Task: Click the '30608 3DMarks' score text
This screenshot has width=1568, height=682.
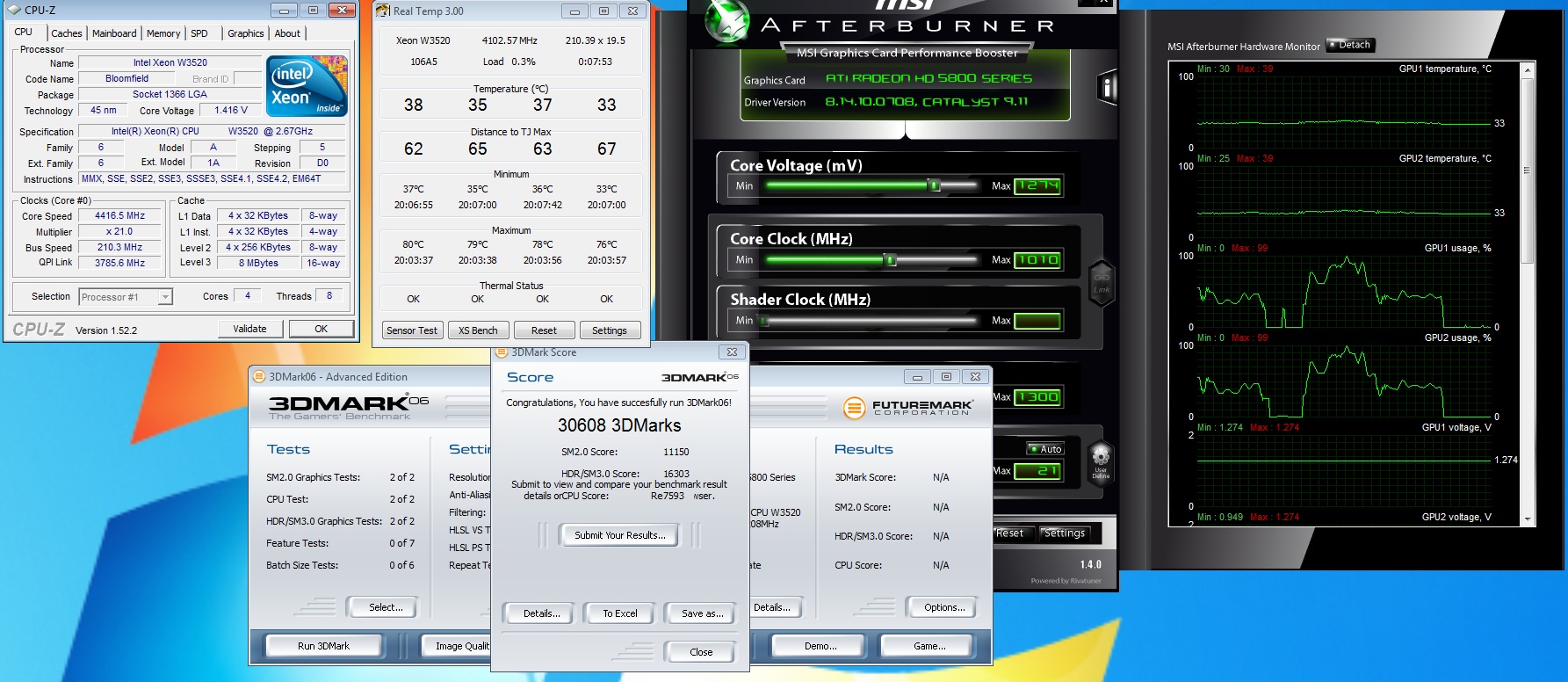Action: pyautogui.click(x=619, y=425)
